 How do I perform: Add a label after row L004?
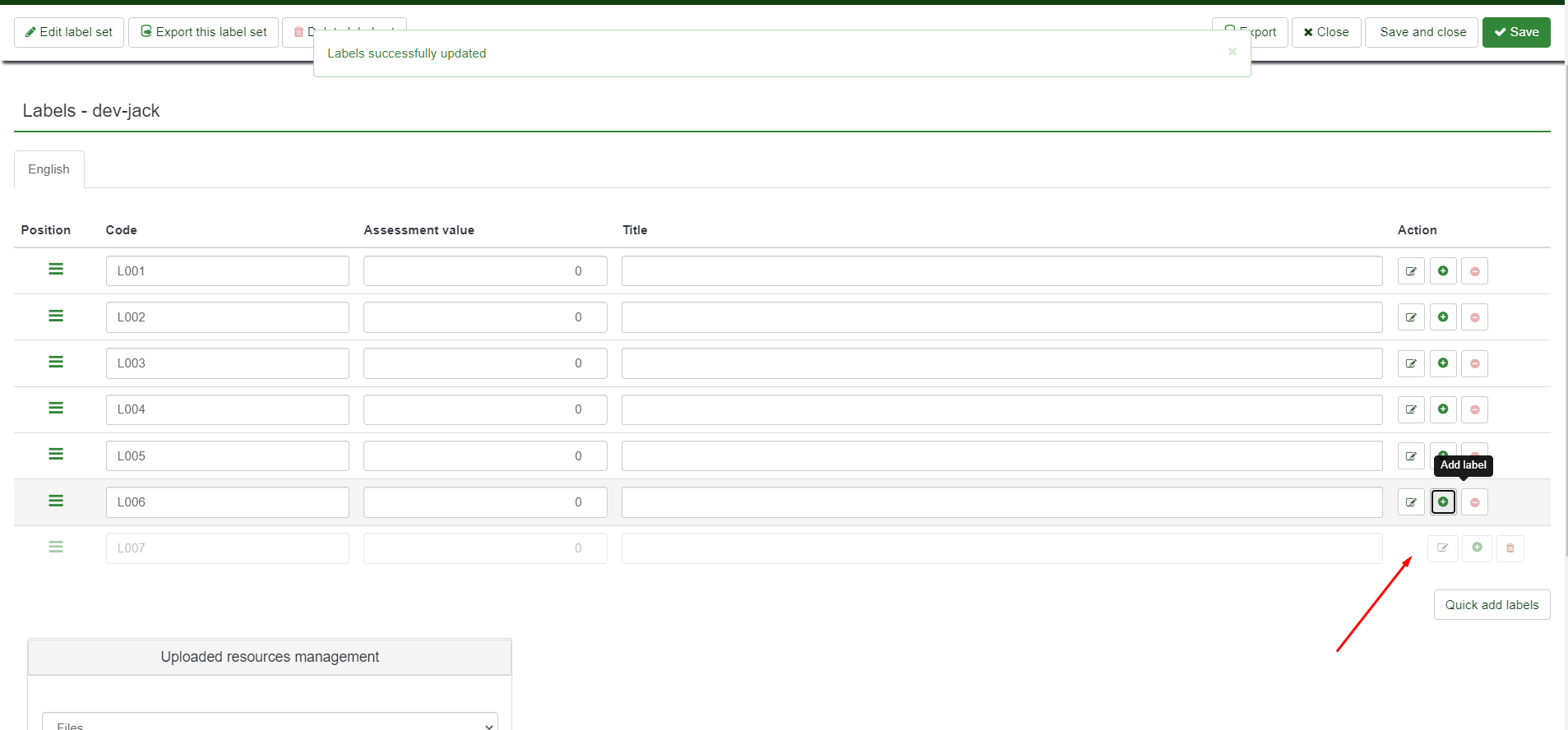tap(1443, 409)
